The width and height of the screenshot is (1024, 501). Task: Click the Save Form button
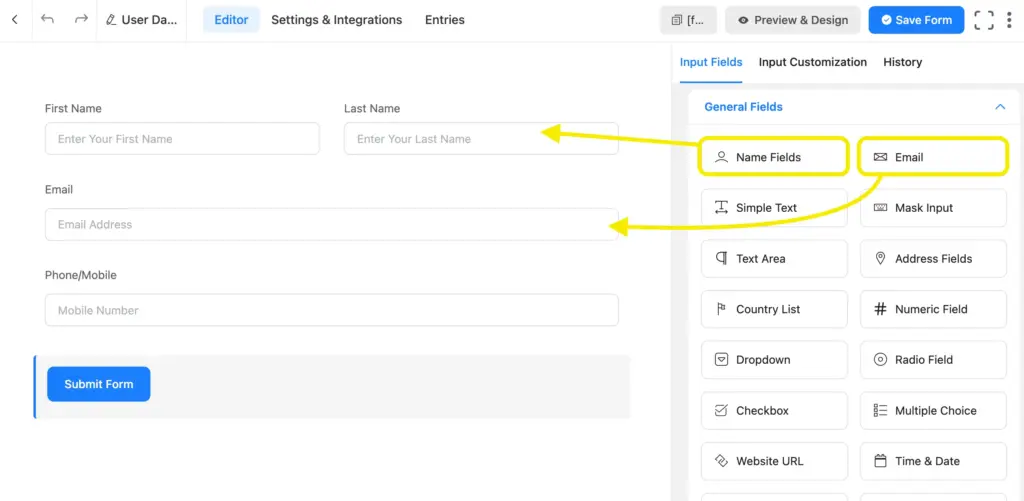click(x=916, y=20)
